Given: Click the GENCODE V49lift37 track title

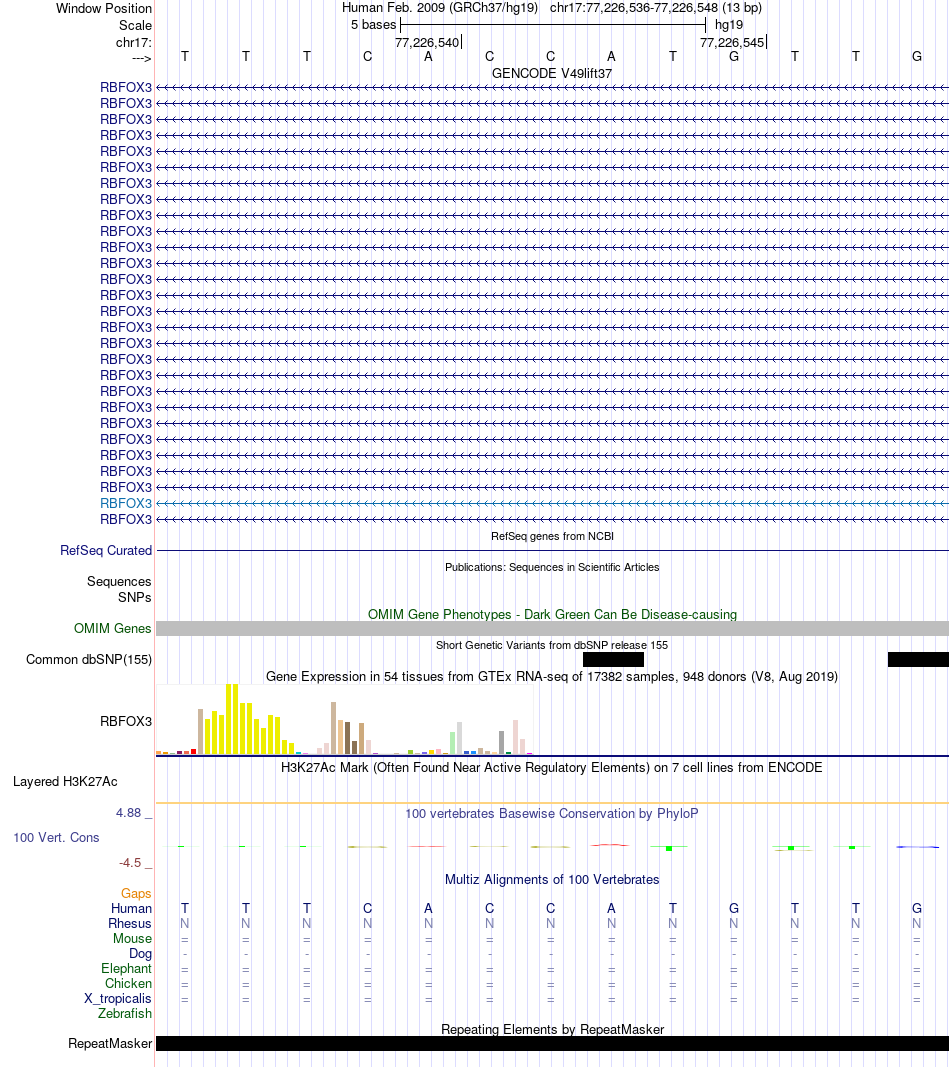Looking at the screenshot, I should click(x=552, y=73).
